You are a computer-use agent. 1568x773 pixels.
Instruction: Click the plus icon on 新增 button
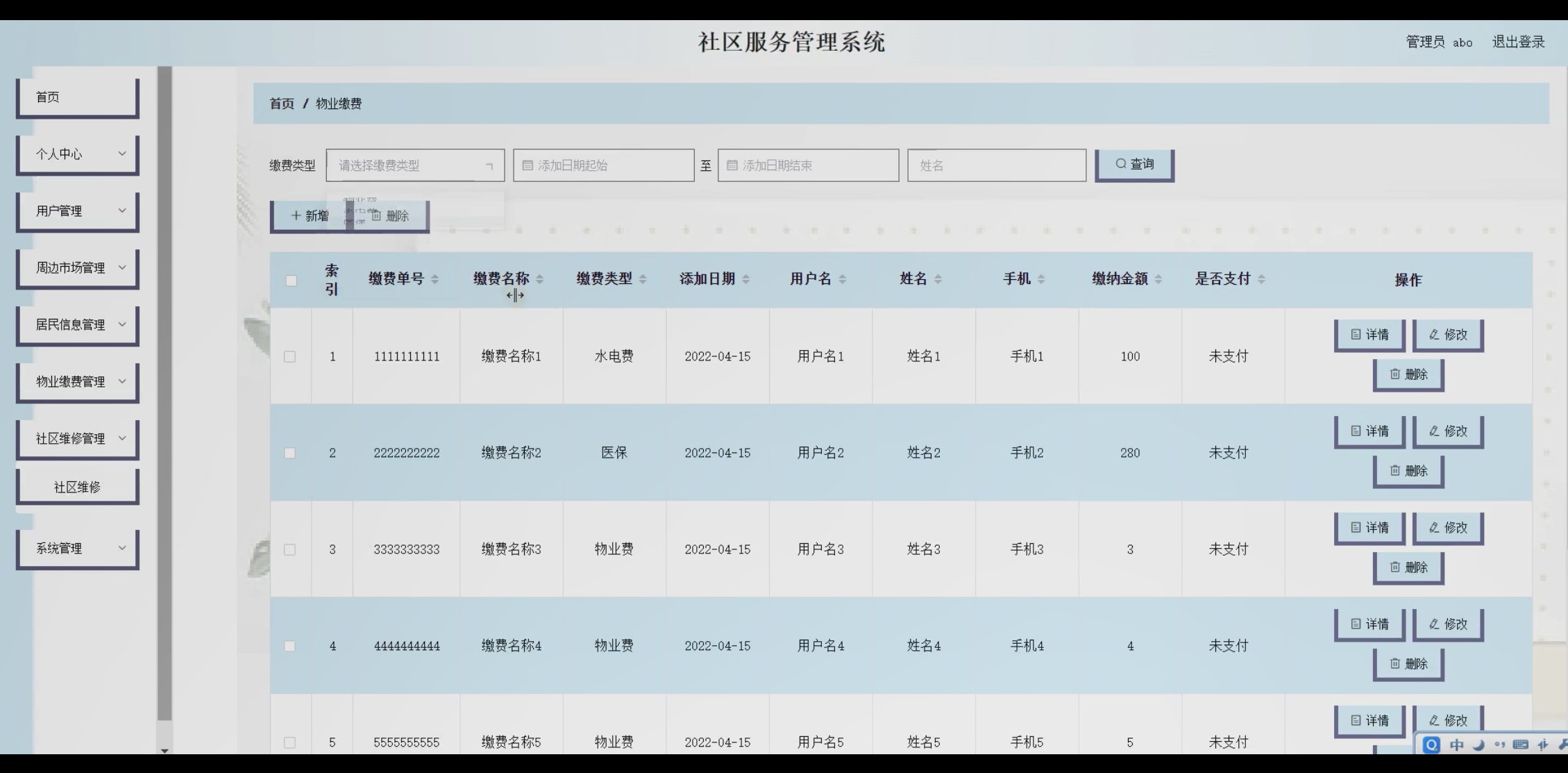coord(296,216)
